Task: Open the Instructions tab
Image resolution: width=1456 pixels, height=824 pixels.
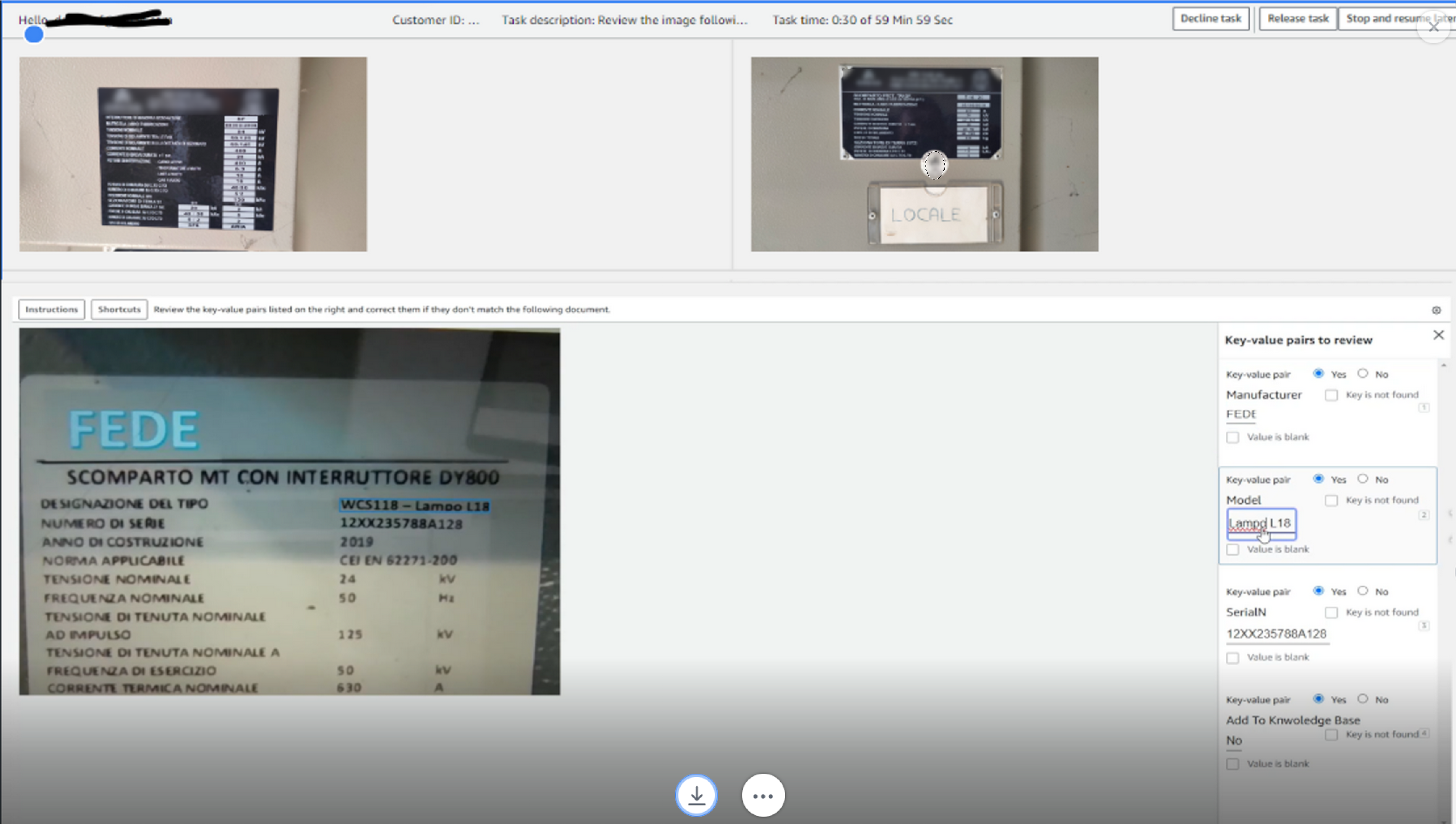Action: (51, 309)
